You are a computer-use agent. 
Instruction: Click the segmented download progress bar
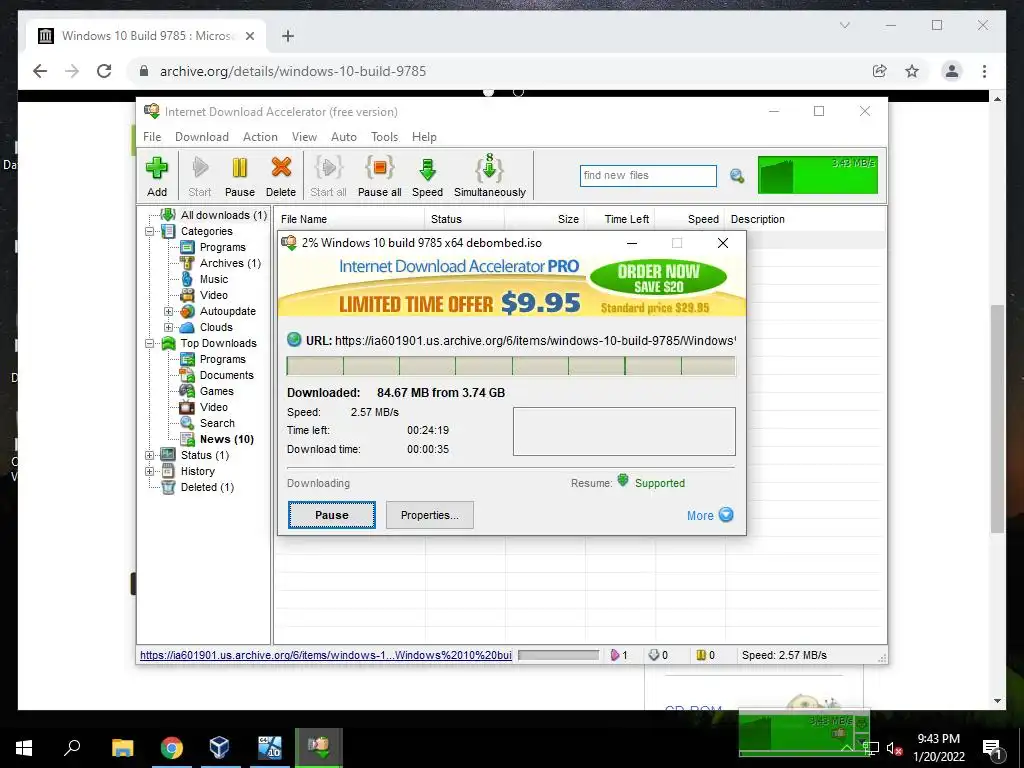[x=511, y=366]
